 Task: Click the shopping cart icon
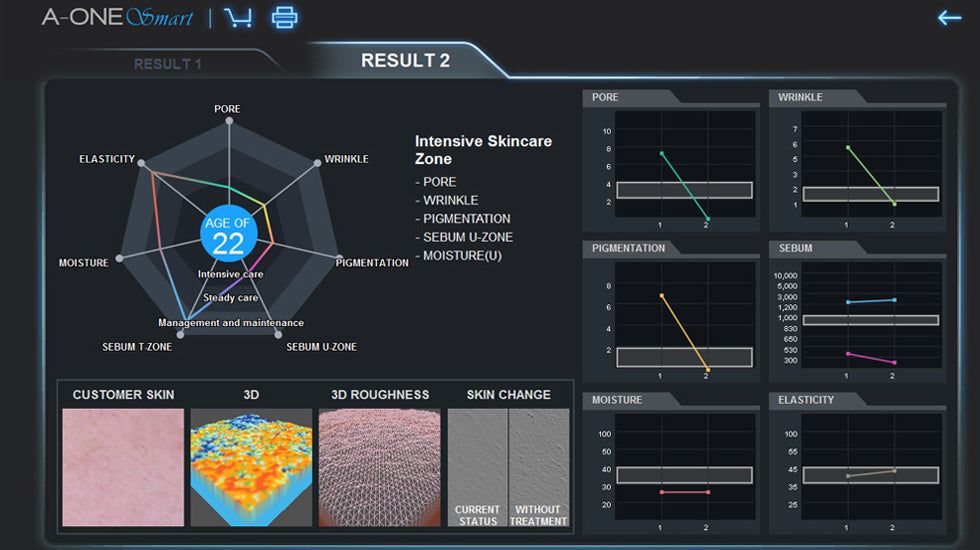tap(238, 18)
